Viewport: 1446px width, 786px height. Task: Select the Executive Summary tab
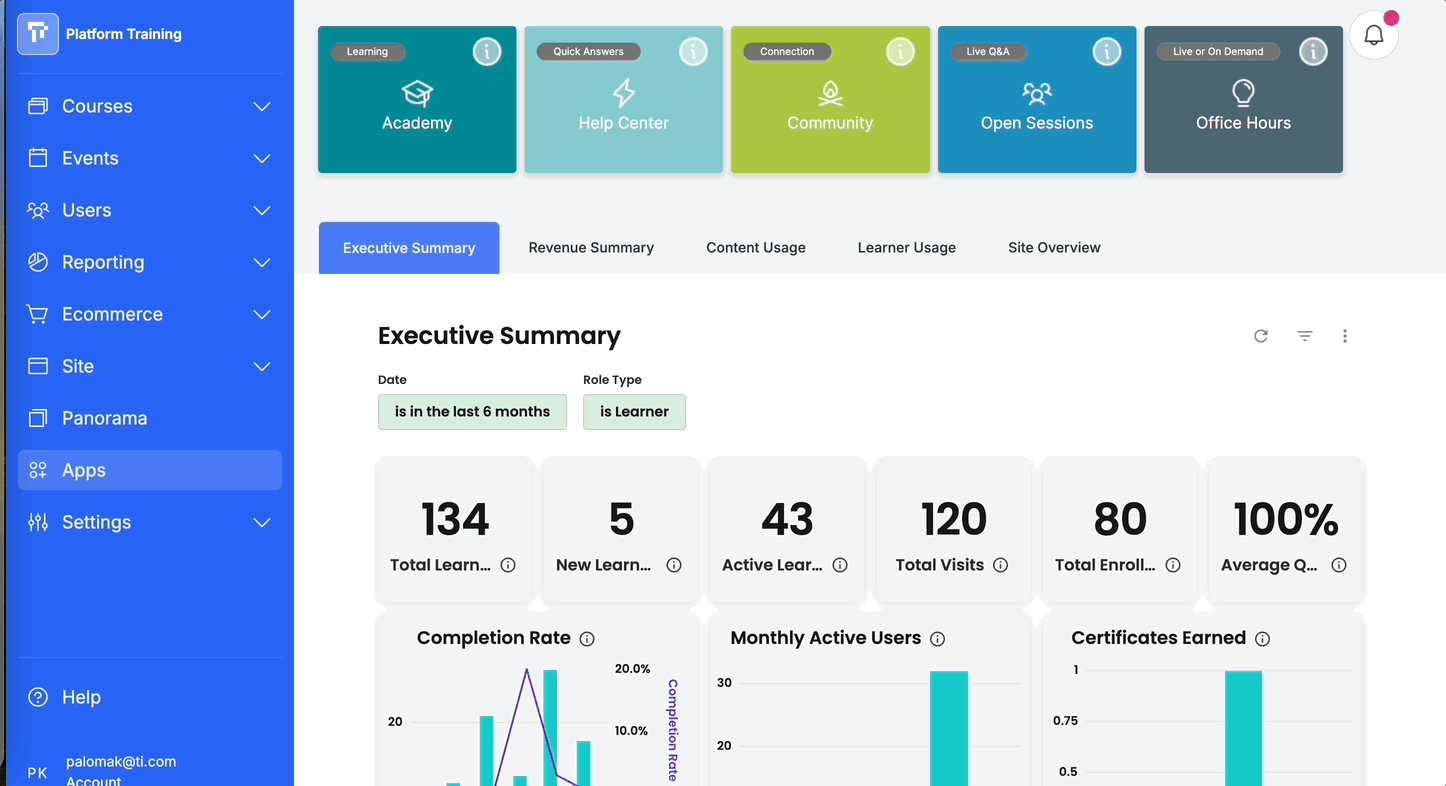[409, 248]
